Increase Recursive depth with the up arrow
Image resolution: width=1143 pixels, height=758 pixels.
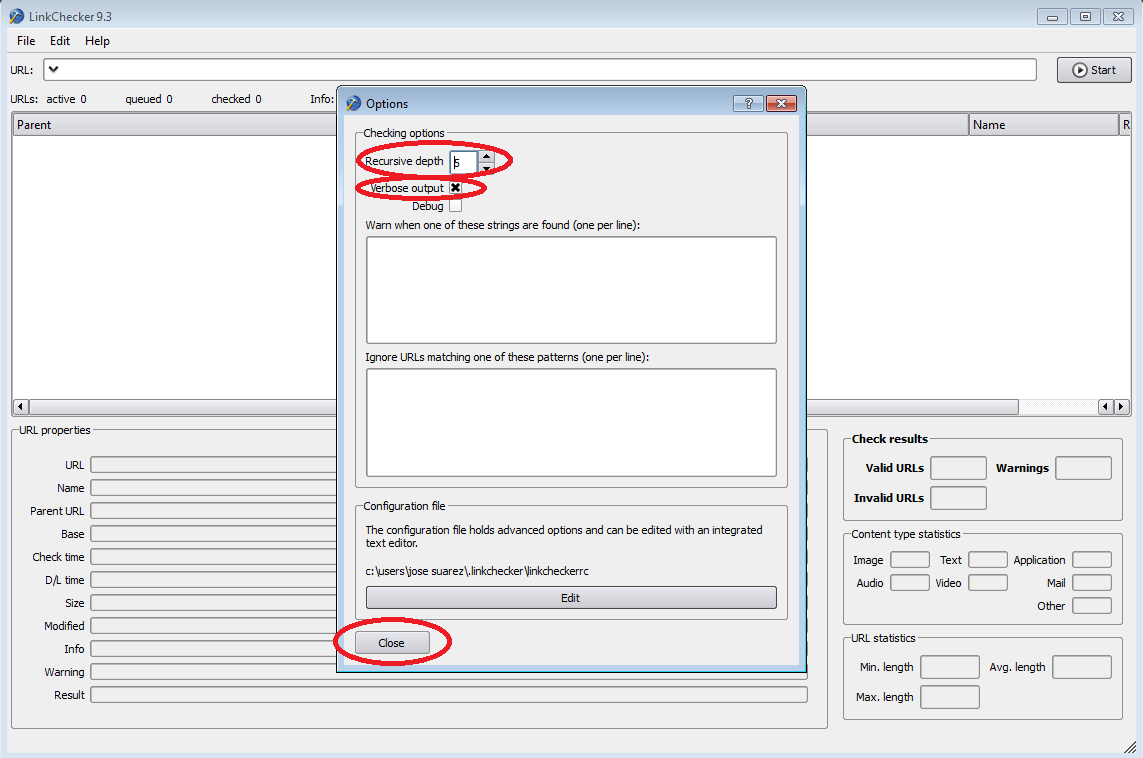486,155
